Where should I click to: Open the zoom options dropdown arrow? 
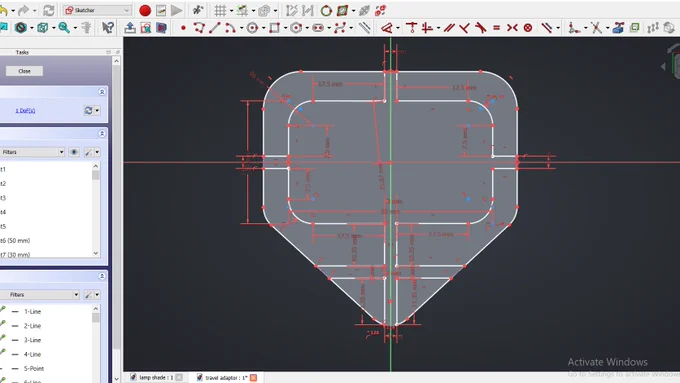coord(75,28)
